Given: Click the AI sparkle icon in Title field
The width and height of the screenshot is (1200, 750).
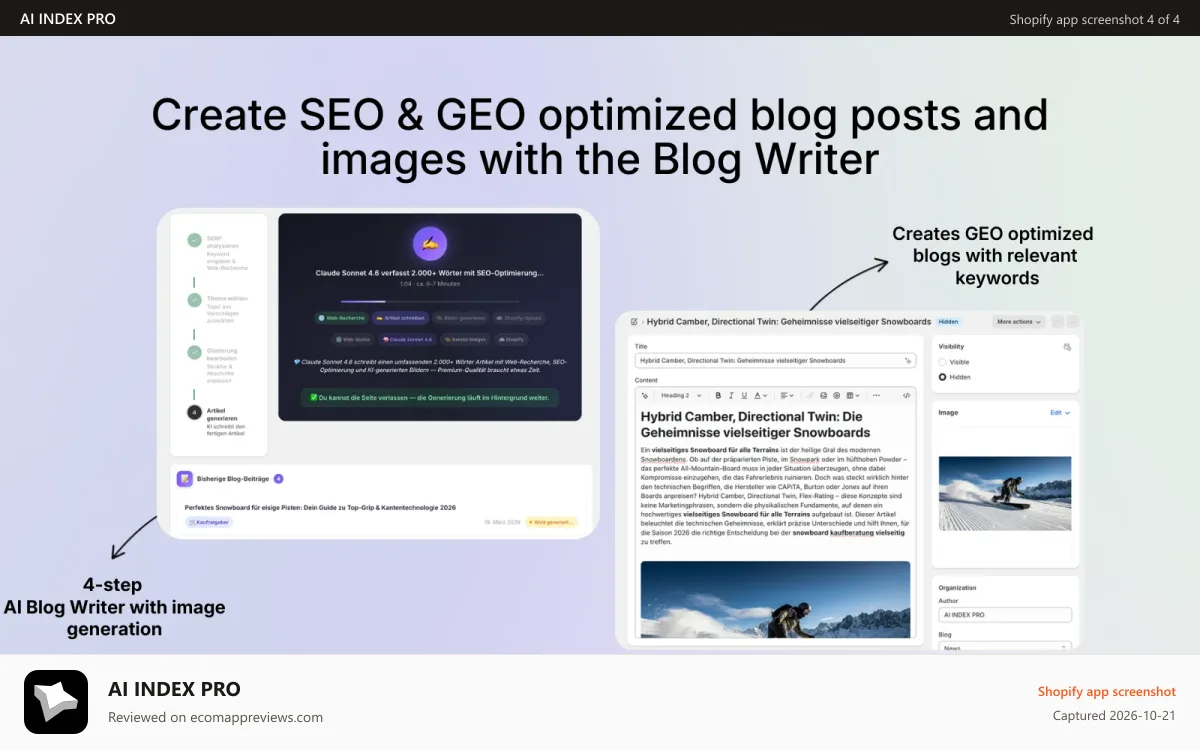Looking at the screenshot, I should coord(908,360).
